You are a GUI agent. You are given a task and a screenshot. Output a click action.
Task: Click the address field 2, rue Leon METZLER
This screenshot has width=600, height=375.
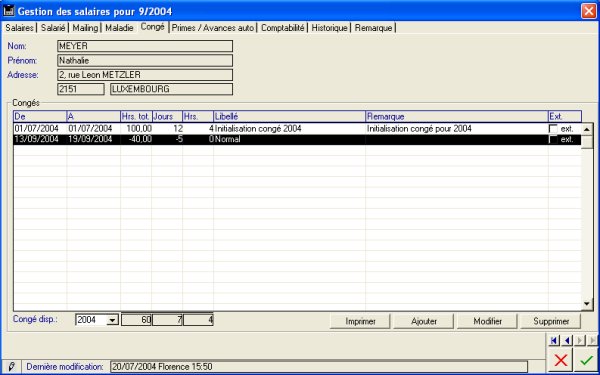(x=145, y=75)
